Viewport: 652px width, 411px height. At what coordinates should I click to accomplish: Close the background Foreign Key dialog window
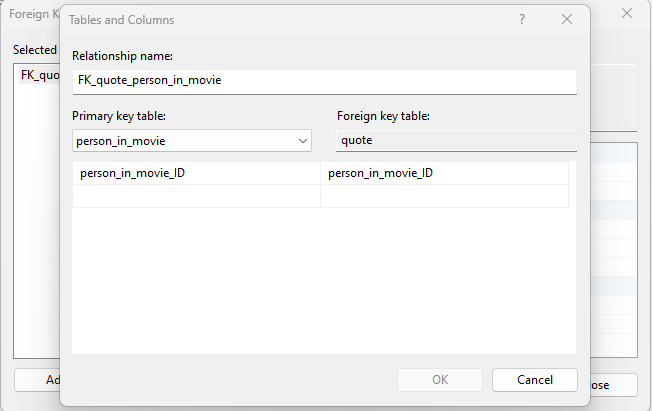tap(627, 13)
